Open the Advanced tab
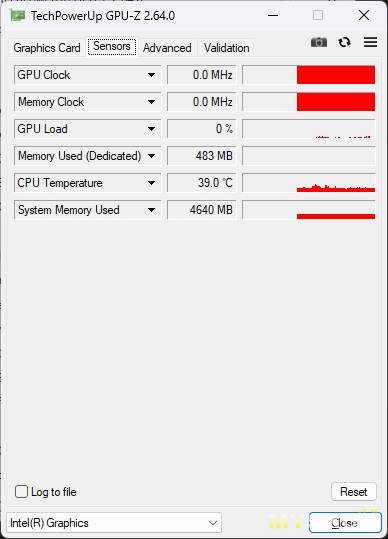This screenshot has height=539, width=388. (167, 48)
